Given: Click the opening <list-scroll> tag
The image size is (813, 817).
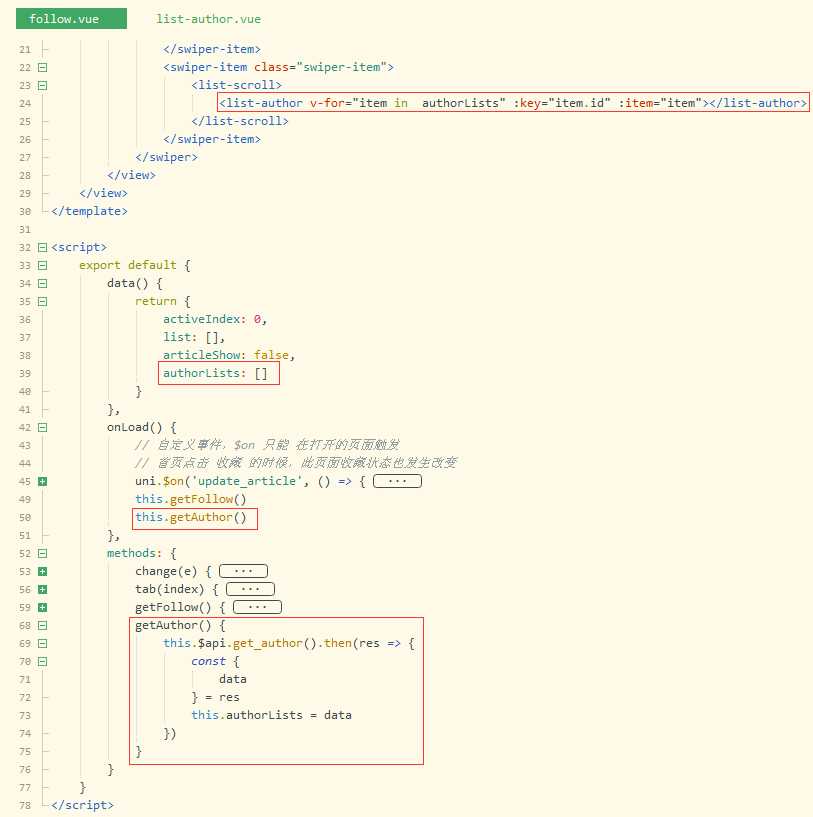Looking at the screenshot, I should pos(237,85).
